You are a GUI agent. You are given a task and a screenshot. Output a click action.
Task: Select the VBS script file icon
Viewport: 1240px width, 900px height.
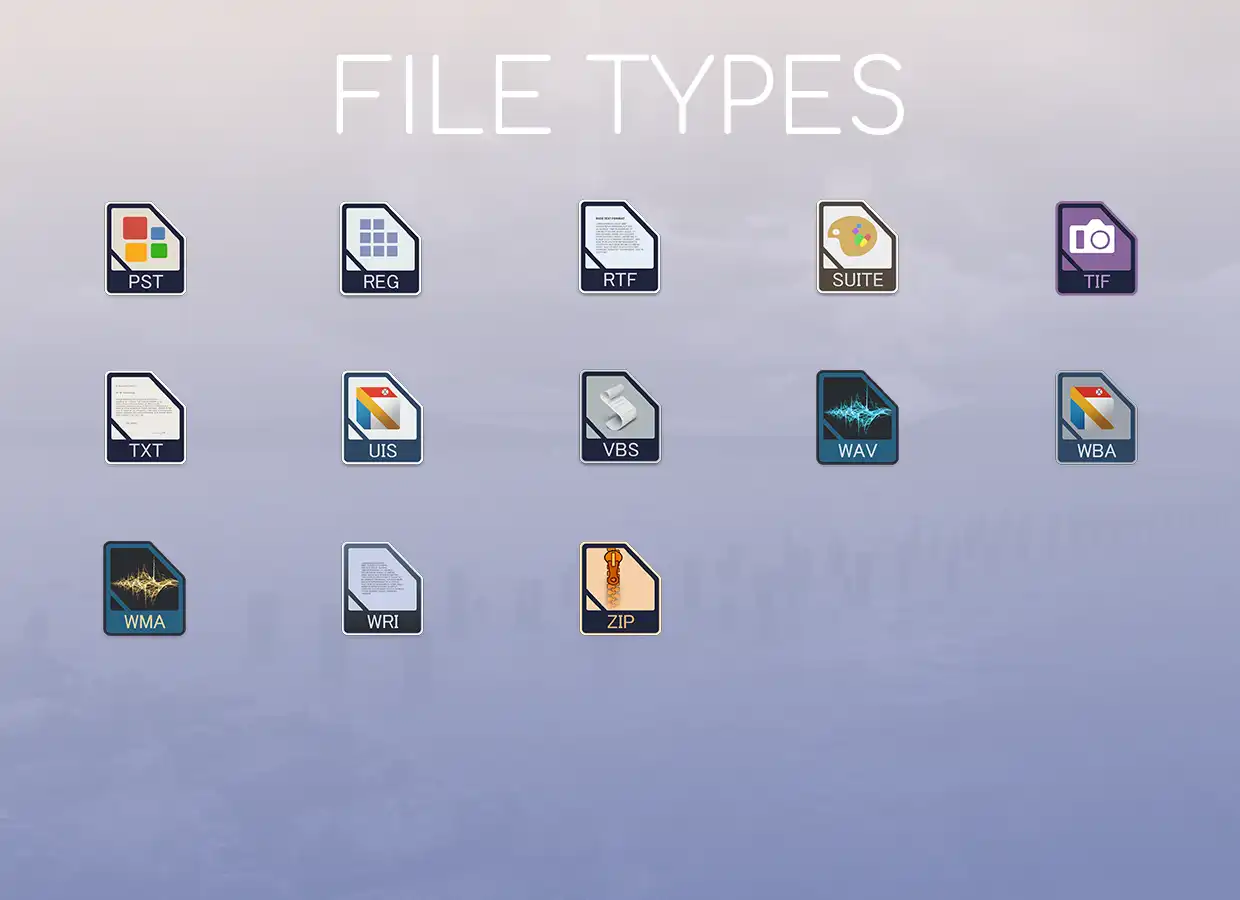tap(620, 418)
